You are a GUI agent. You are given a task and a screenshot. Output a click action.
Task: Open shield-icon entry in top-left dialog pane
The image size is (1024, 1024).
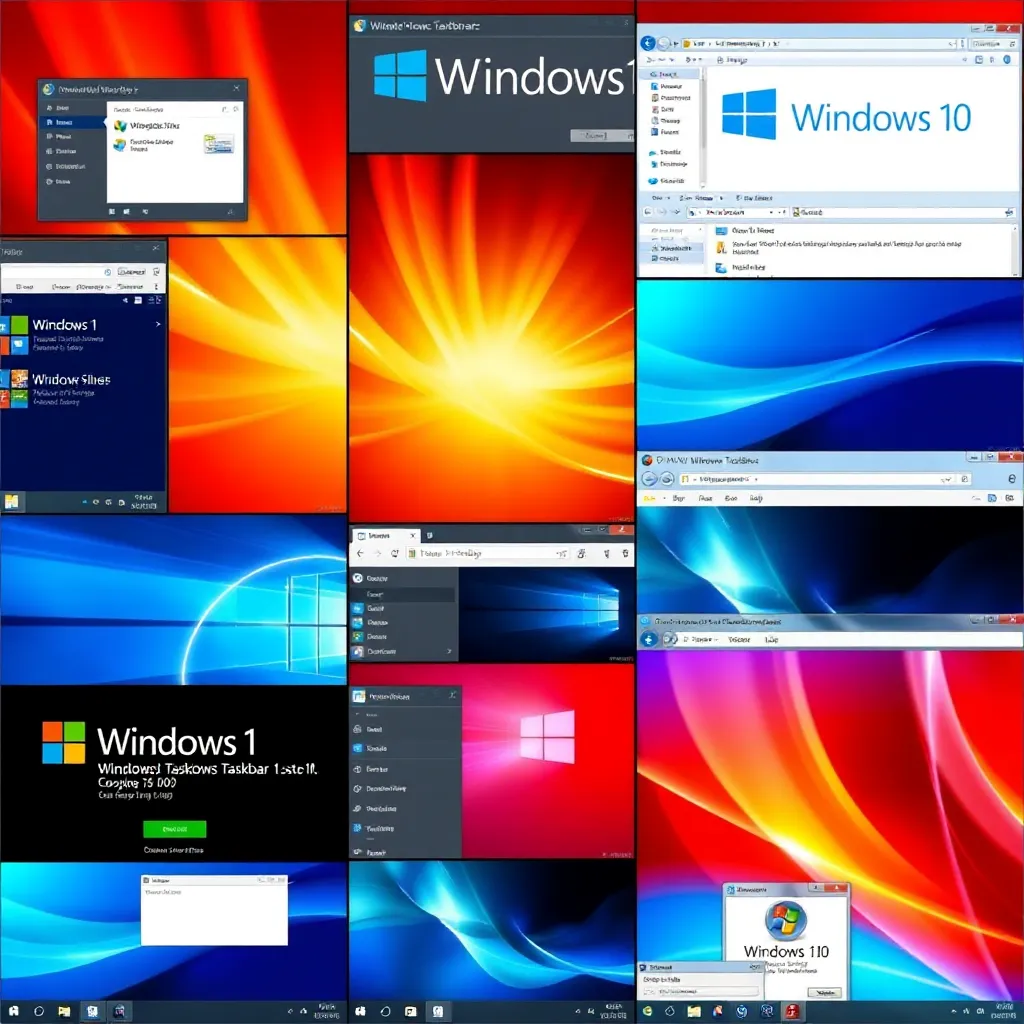point(148,125)
